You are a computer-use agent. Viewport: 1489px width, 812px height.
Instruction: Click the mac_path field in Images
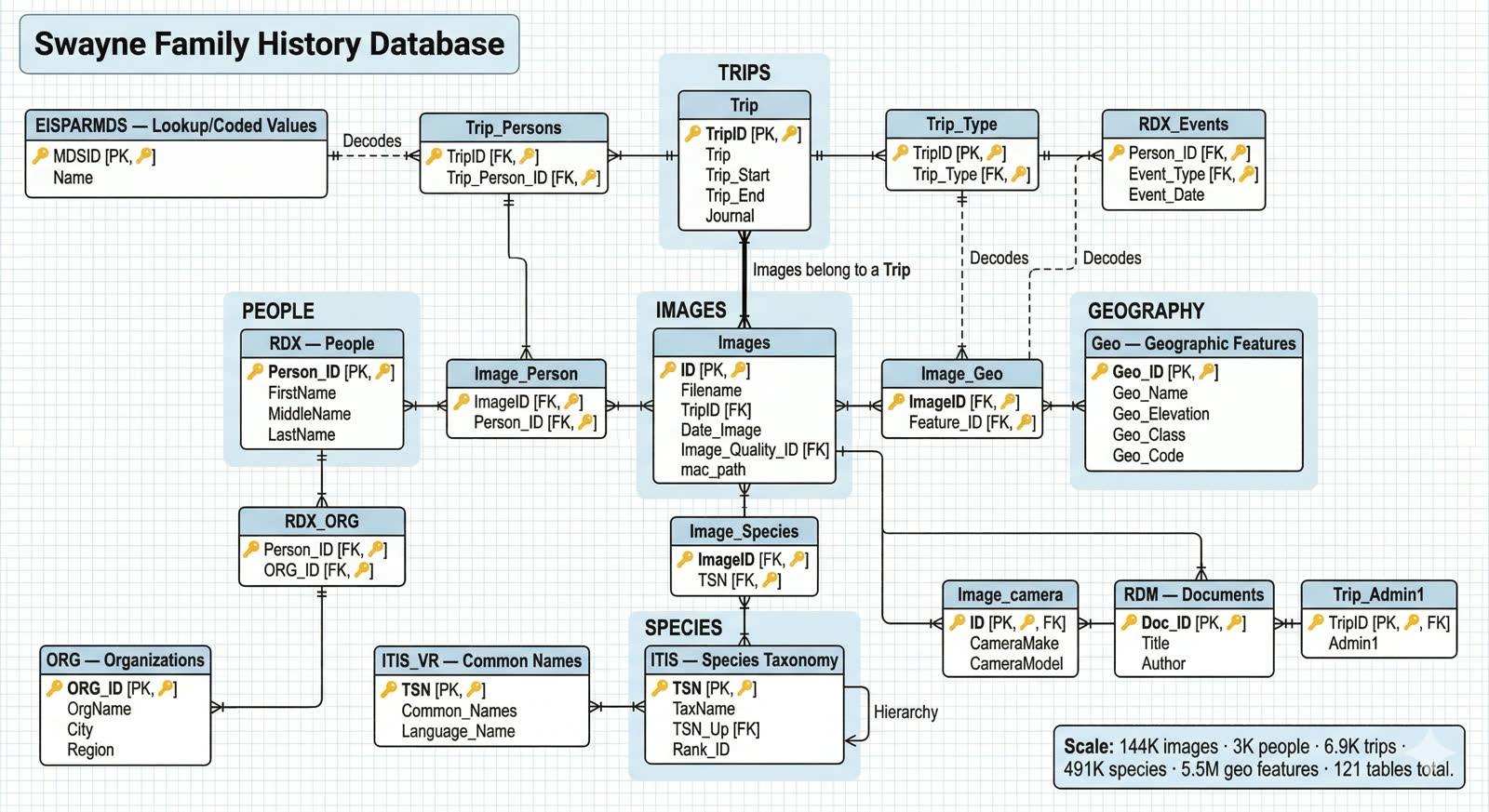pyautogui.click(x=713, y=470)
